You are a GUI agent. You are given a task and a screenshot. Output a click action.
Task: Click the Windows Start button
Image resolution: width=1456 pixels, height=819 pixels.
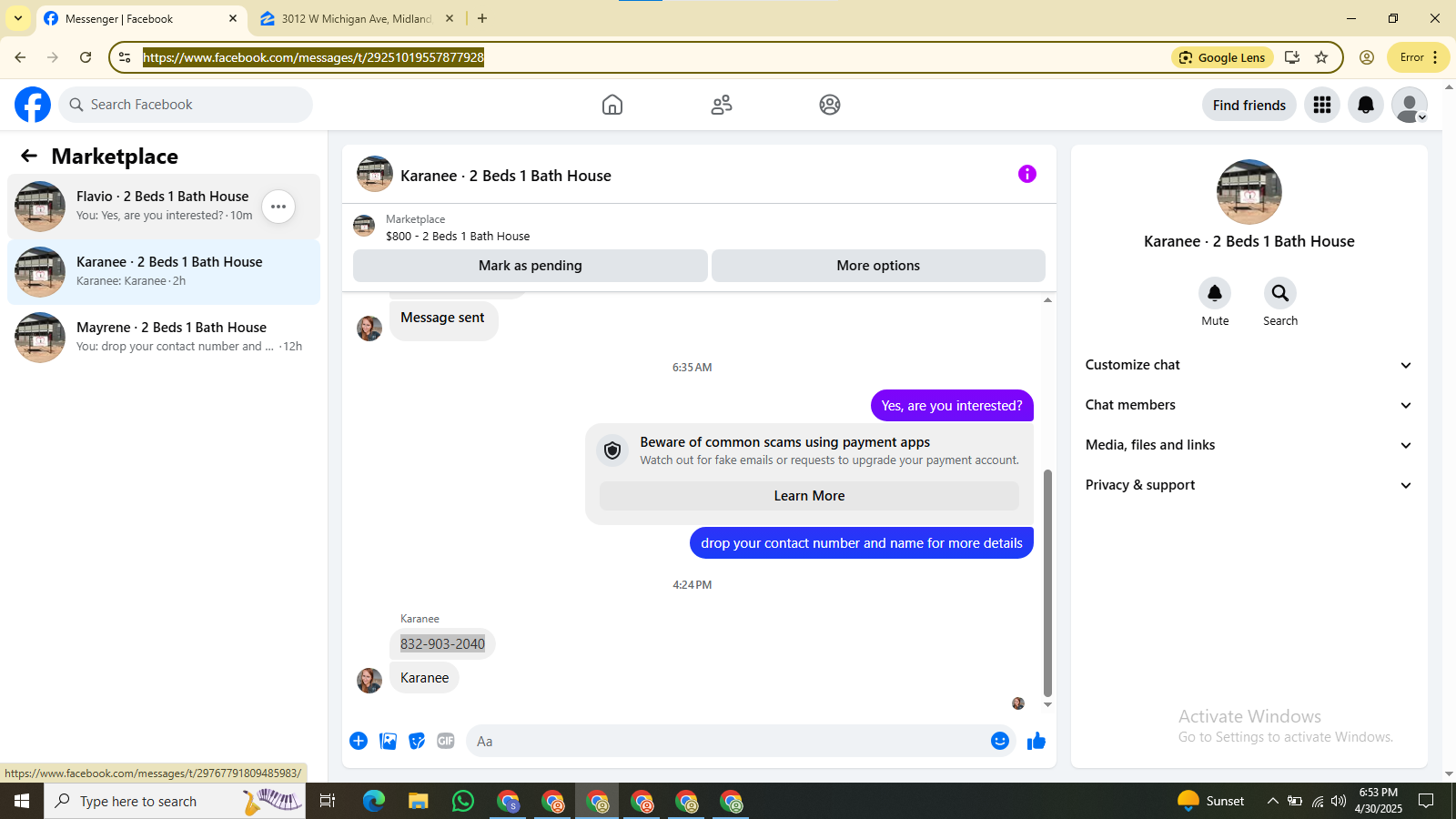point(22,801)
